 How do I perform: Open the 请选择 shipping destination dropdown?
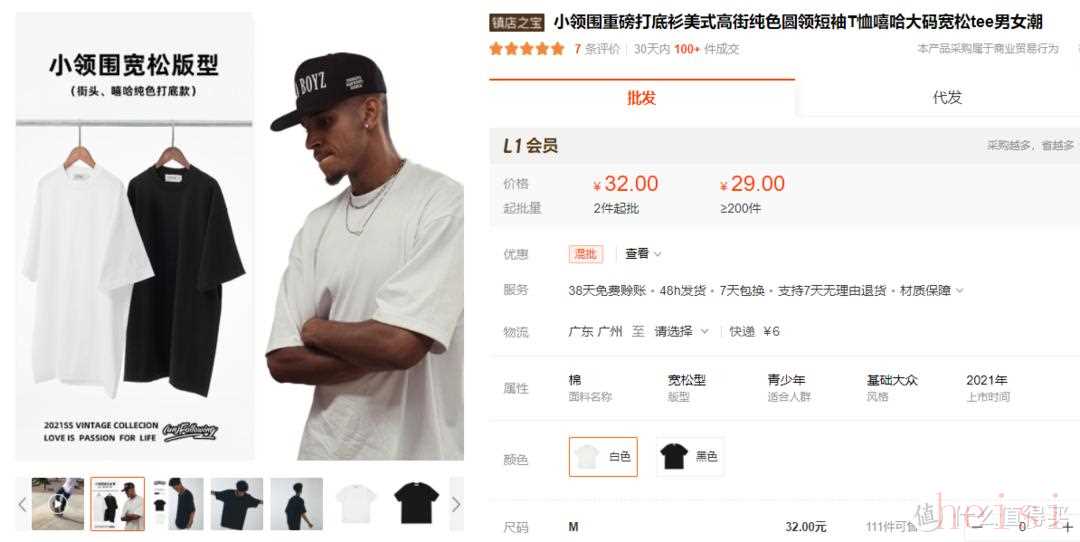(681, 331)
